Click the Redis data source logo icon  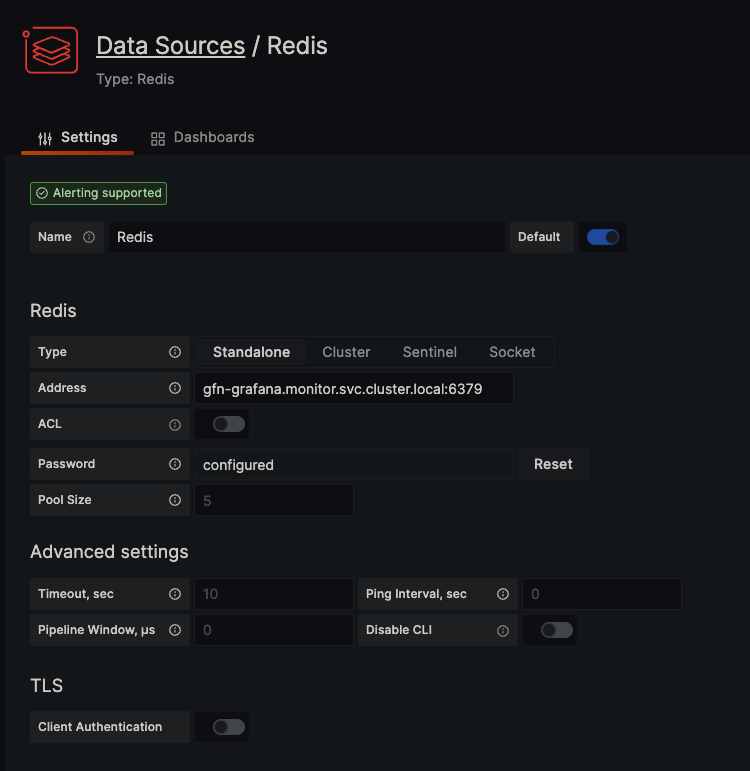(51, 50)
